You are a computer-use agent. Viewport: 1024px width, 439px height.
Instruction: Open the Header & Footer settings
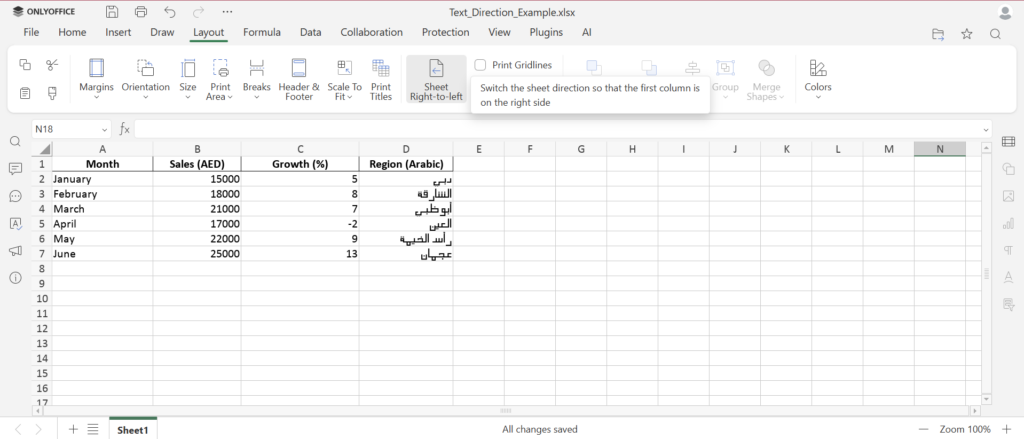pyautogui.click(x=299, y=80)
